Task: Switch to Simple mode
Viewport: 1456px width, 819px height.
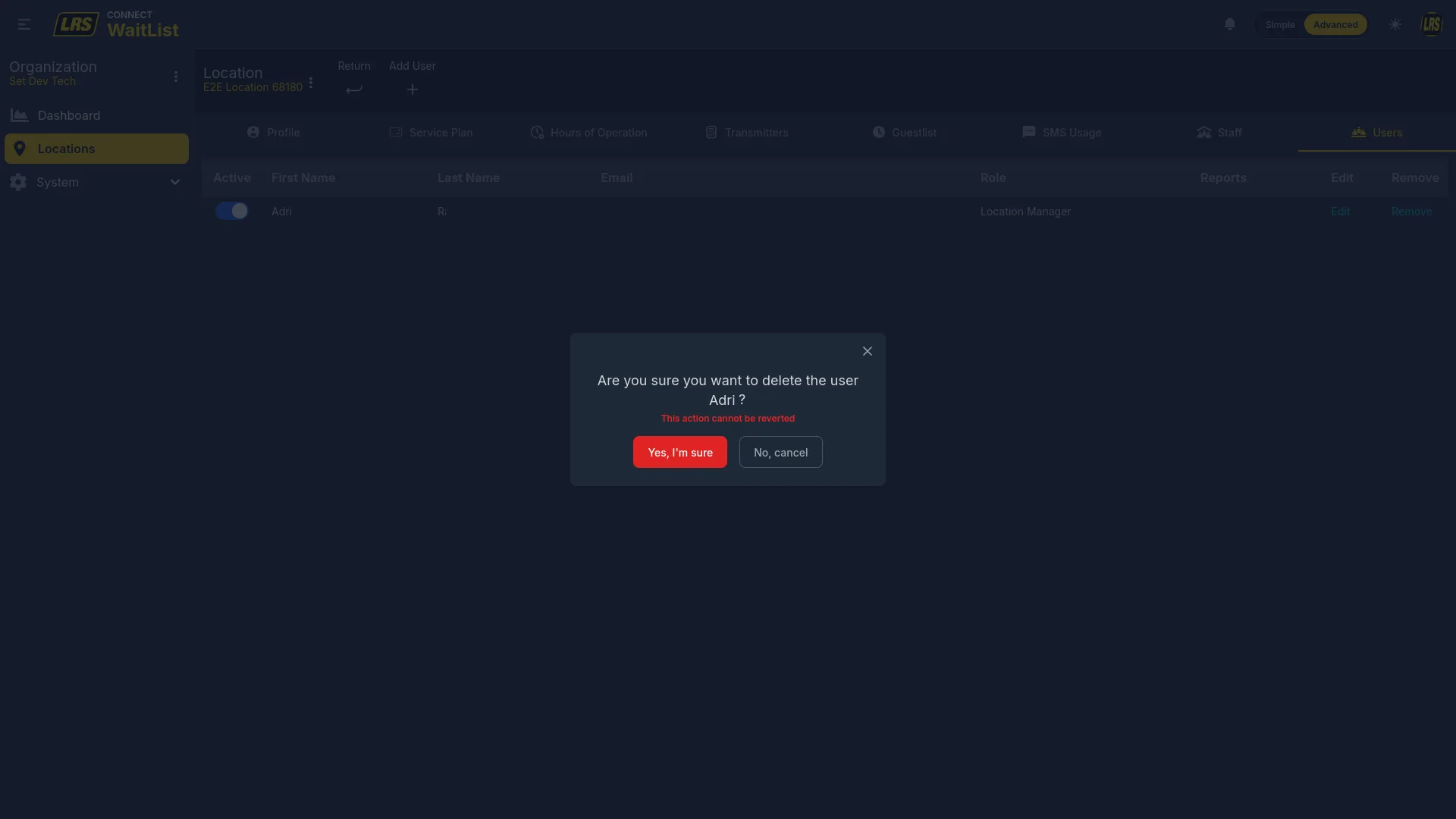Action: (x=1280, y=25)
